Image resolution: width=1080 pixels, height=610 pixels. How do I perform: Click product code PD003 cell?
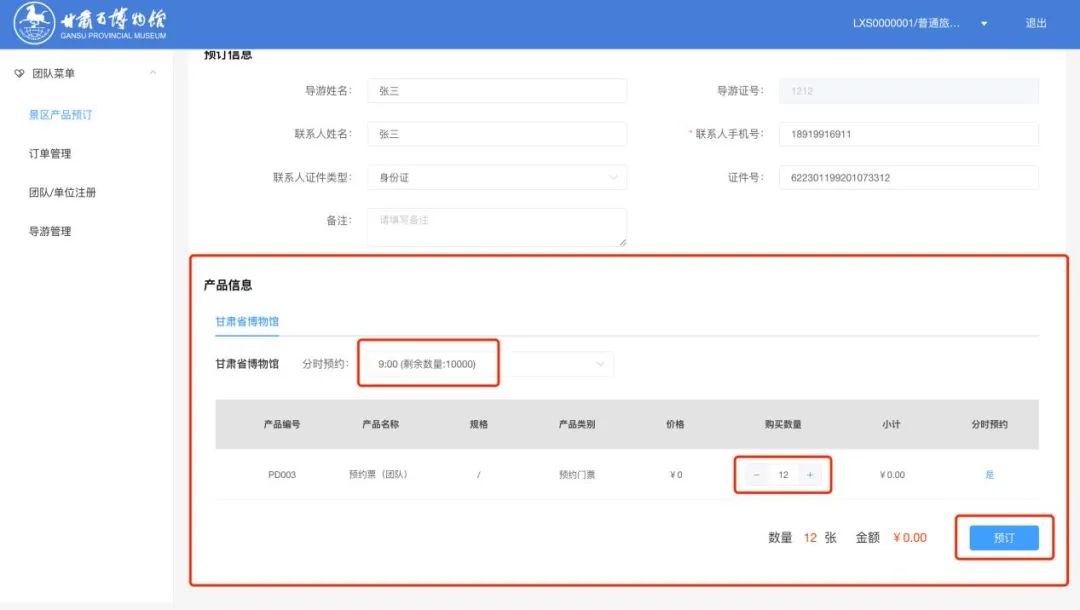coord(282,474)
